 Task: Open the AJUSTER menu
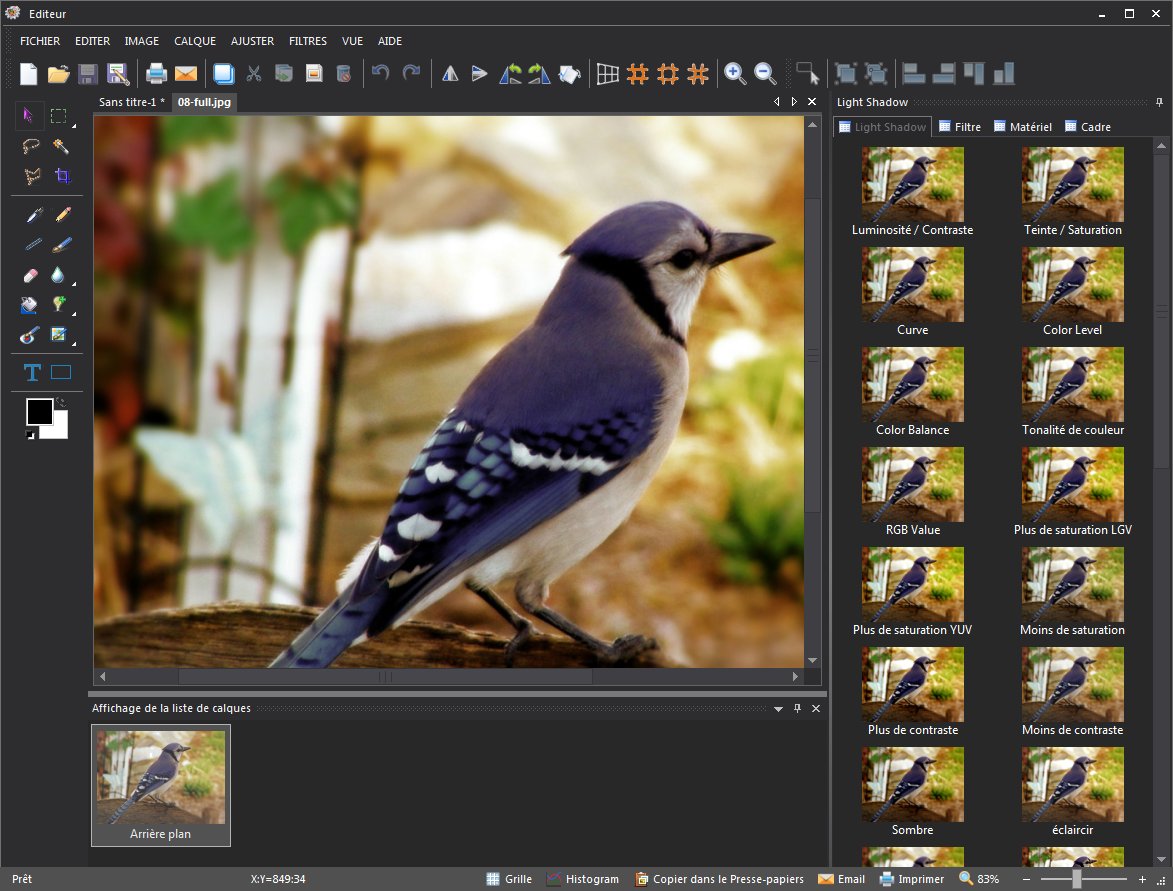click(x=252, y=41)
